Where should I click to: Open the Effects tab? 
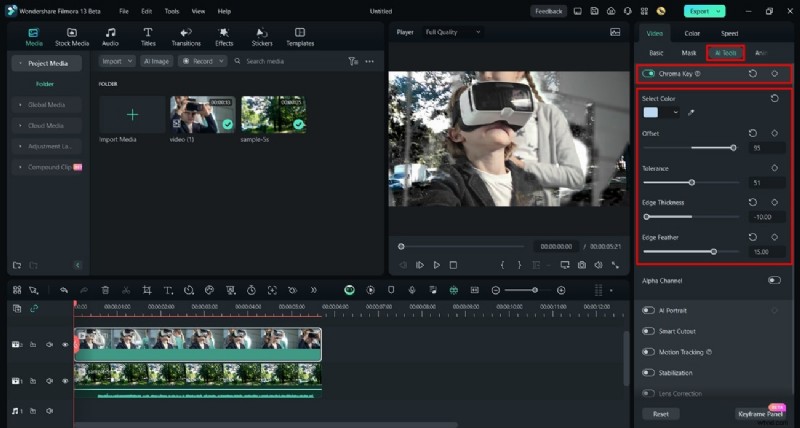click(224, 37)
